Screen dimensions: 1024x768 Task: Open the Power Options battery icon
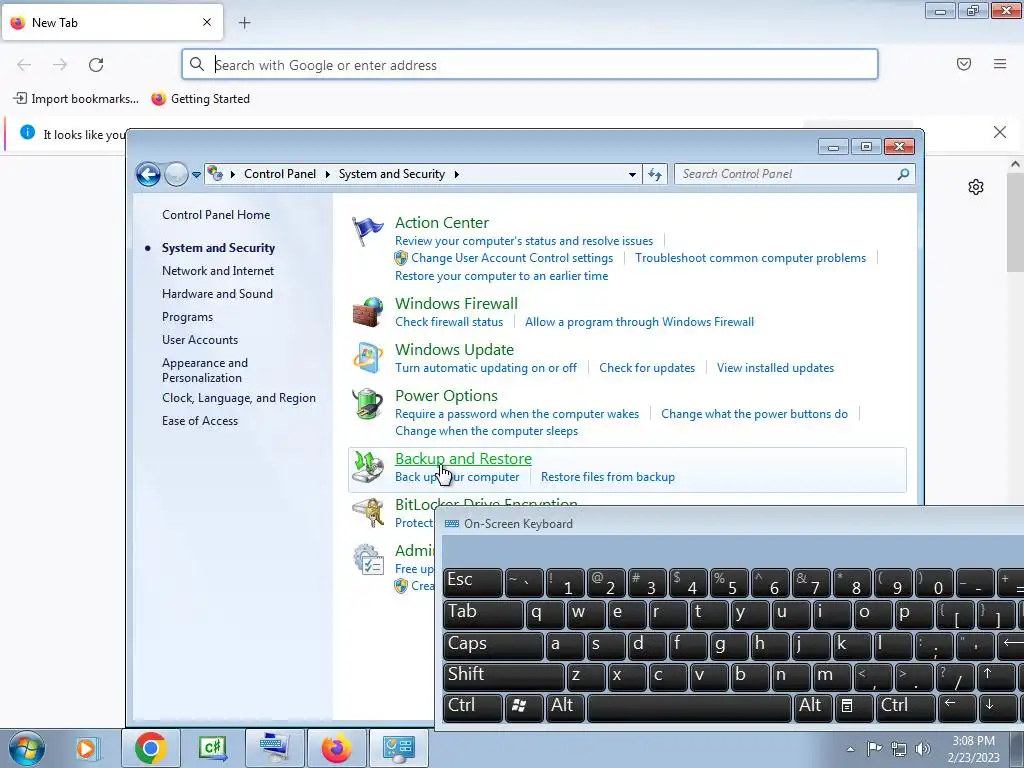coord(368,404)
